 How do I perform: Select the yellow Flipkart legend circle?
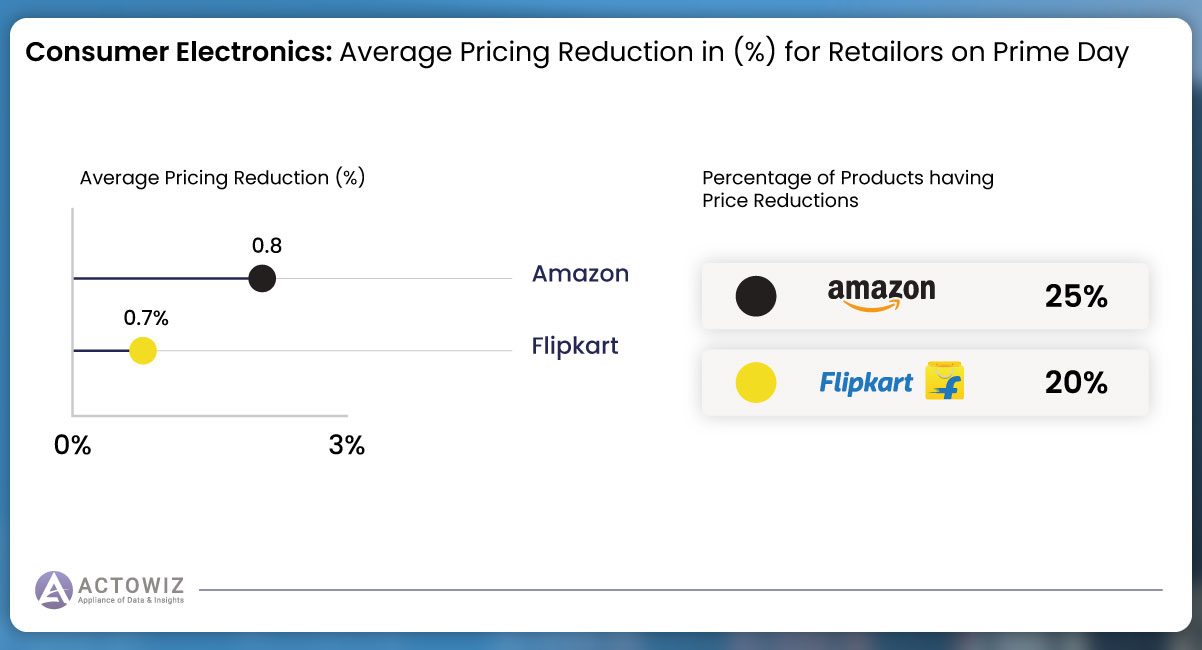tap(756, 383)
